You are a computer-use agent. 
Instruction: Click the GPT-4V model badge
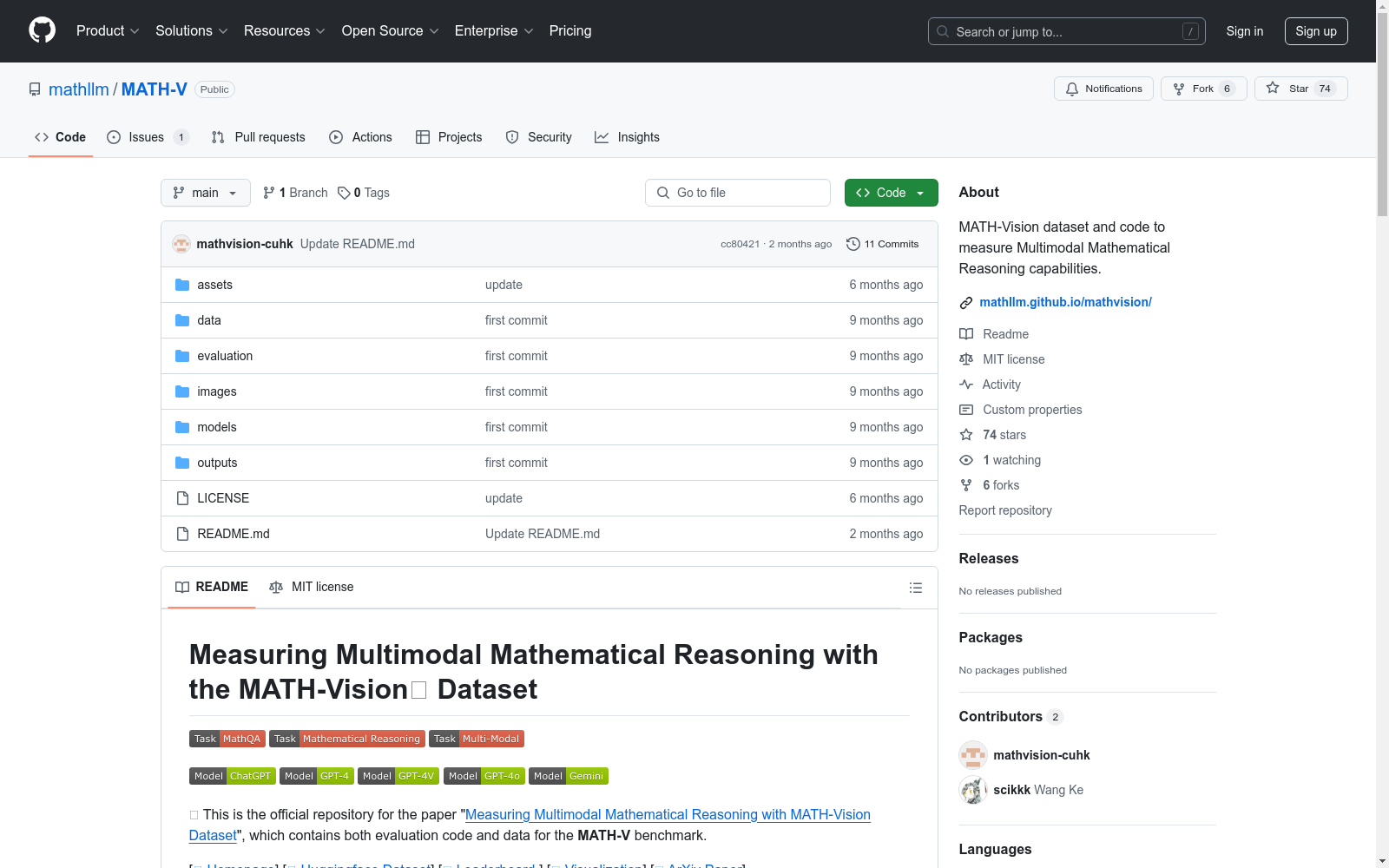[x=398, y=776]
